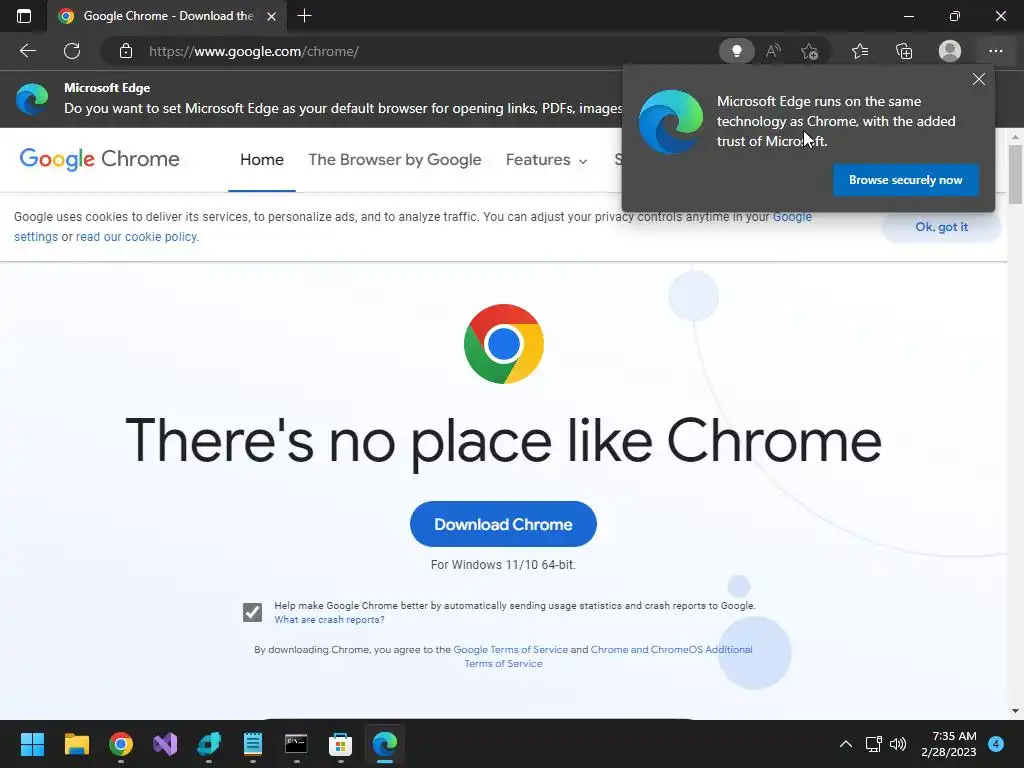Expand the Features dropdown menu
The image size is (1024, 768).
point(547,159)
